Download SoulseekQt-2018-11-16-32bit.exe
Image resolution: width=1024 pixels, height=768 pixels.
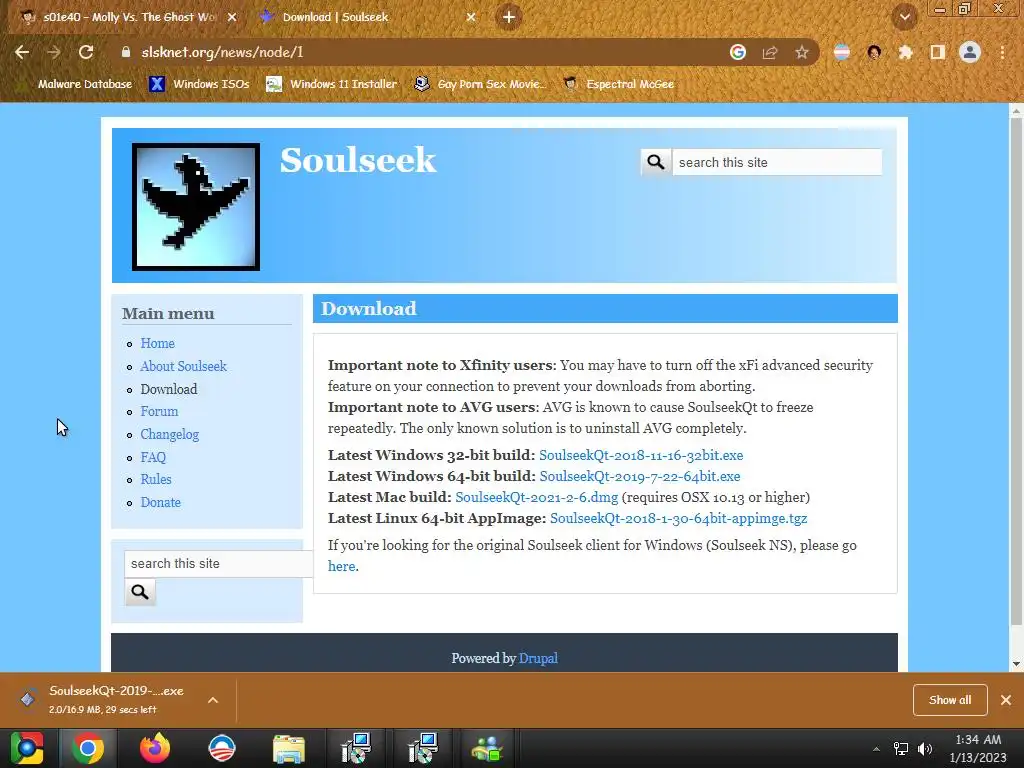click(x=641, y=455)
